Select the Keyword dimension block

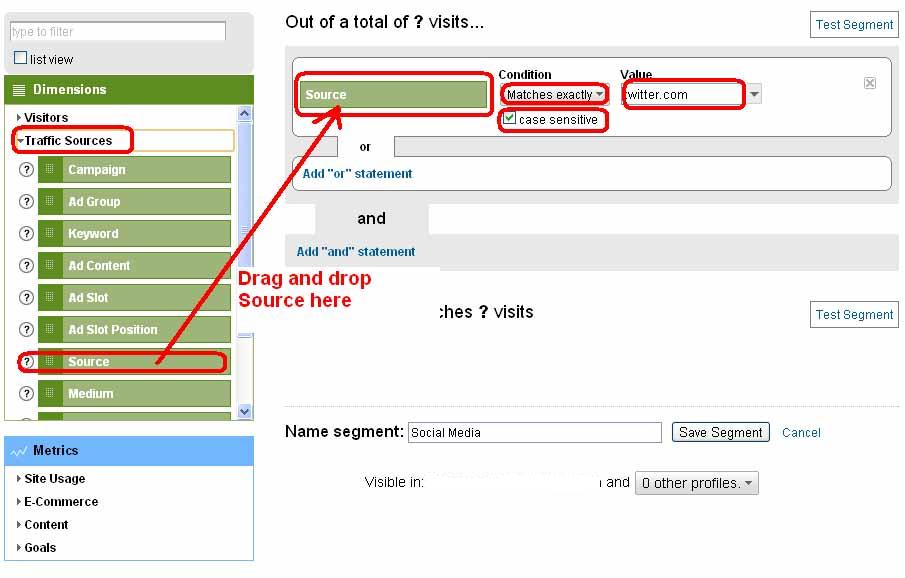tap(134, 234)
